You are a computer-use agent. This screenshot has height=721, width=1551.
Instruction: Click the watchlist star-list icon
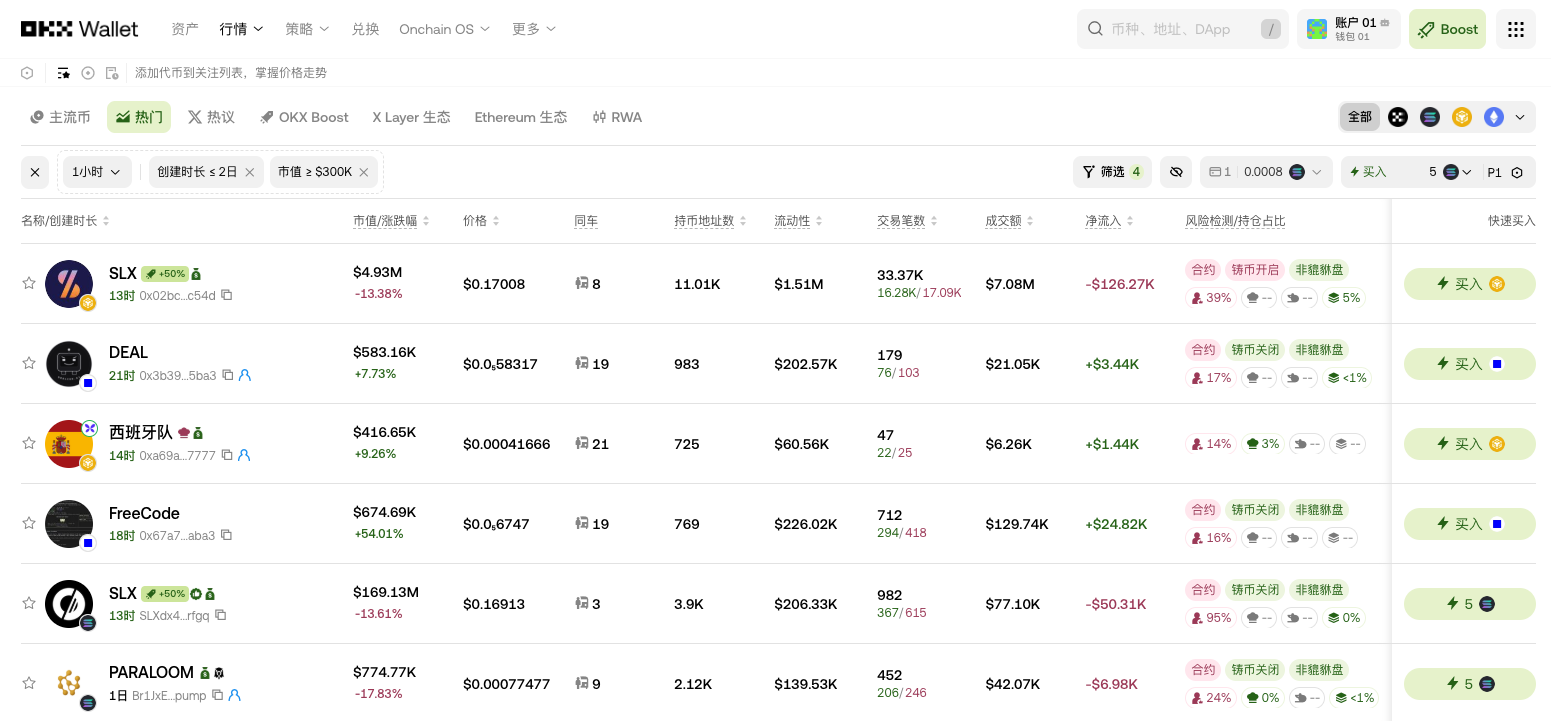[x=64, y=73]
